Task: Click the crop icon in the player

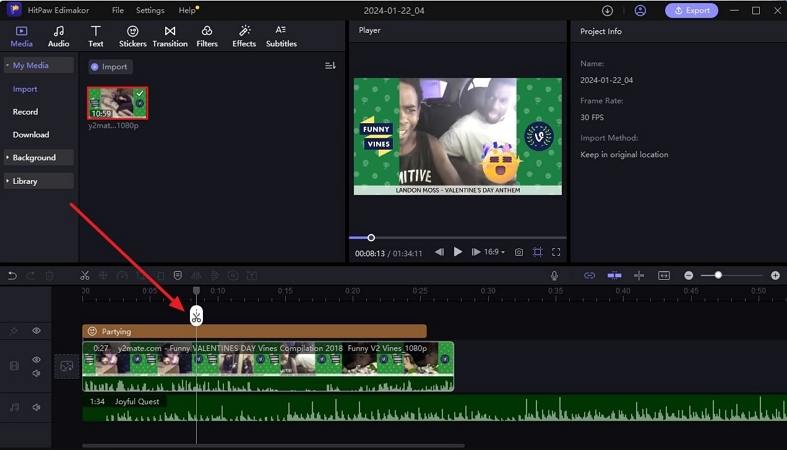Action: [x=537, y=252]
